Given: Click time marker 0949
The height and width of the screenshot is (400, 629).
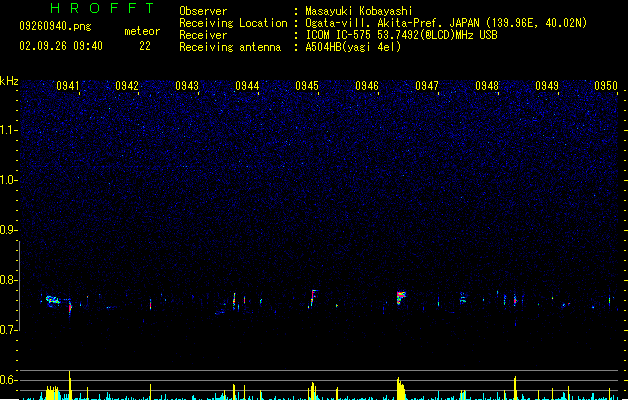Looking at the screenshot, I should click(547, 86).
